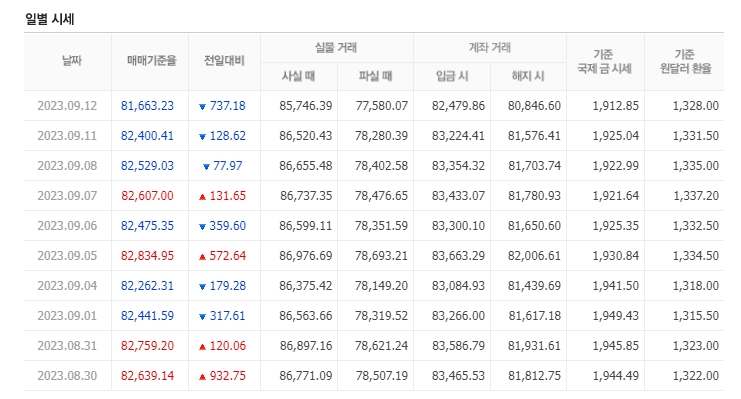Select sell price 78,693.21

pyautogui.click(x=382, y=256)
